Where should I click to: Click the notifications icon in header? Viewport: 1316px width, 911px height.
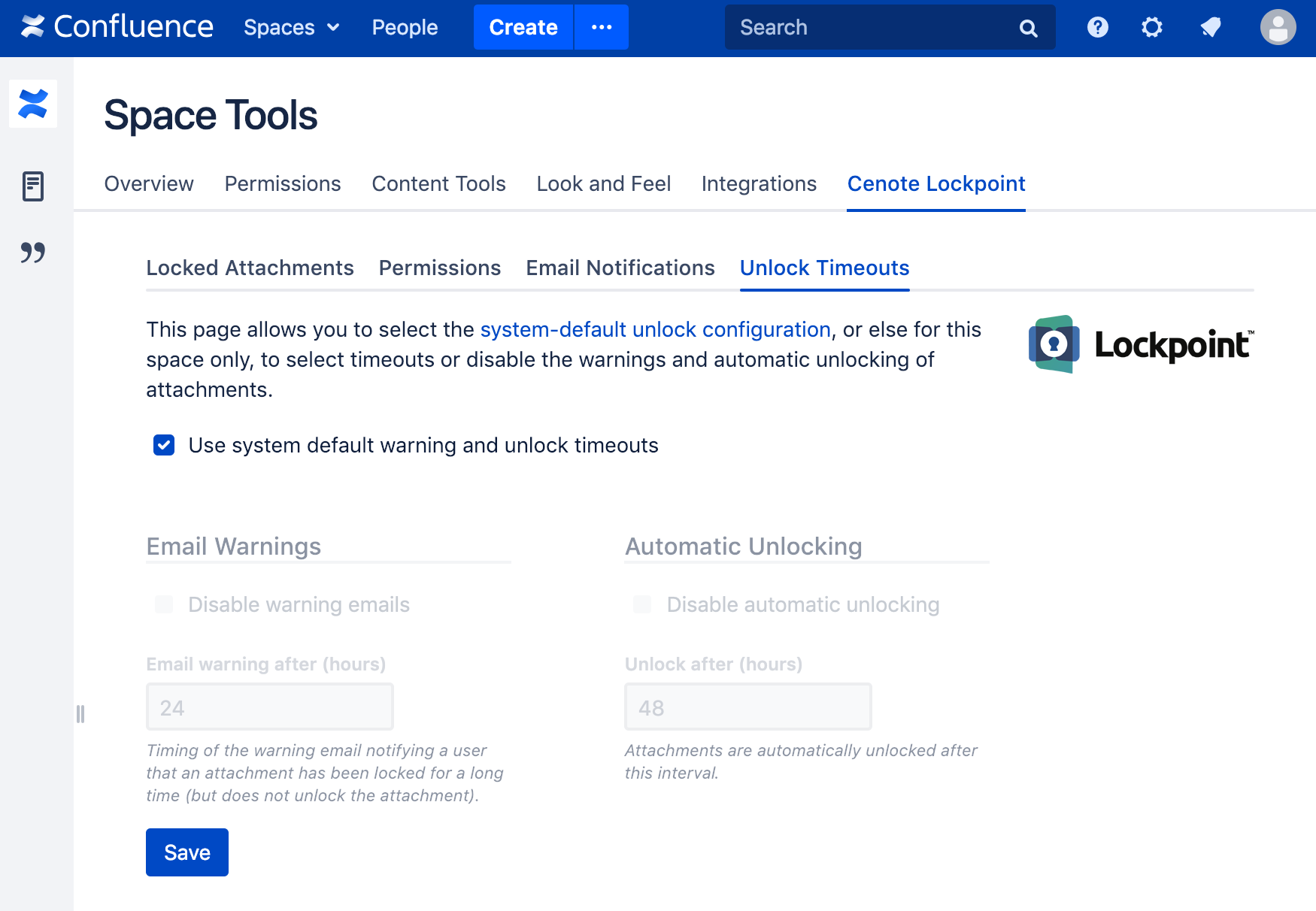coord(1210,28)
